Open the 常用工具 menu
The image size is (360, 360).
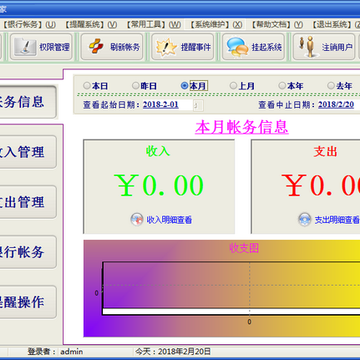pyautogui.click(x=154, y=25)
